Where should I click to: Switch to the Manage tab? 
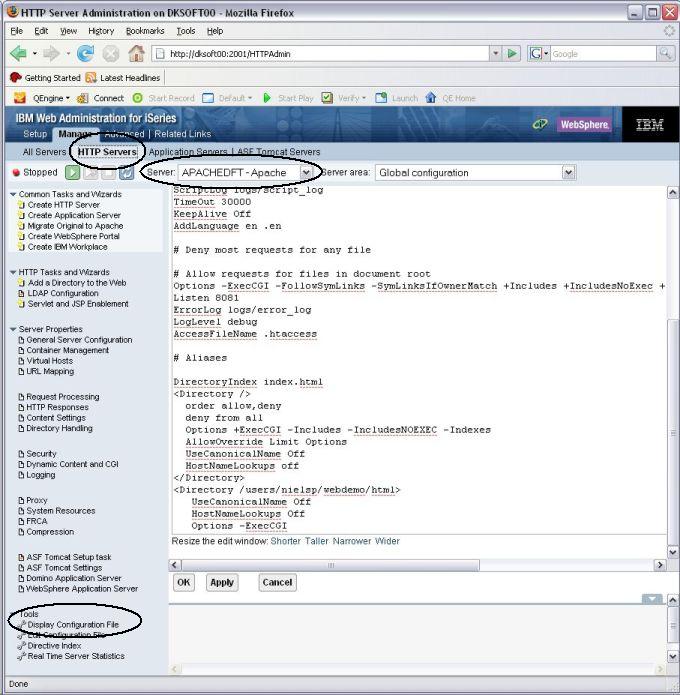tap(74, 134)
